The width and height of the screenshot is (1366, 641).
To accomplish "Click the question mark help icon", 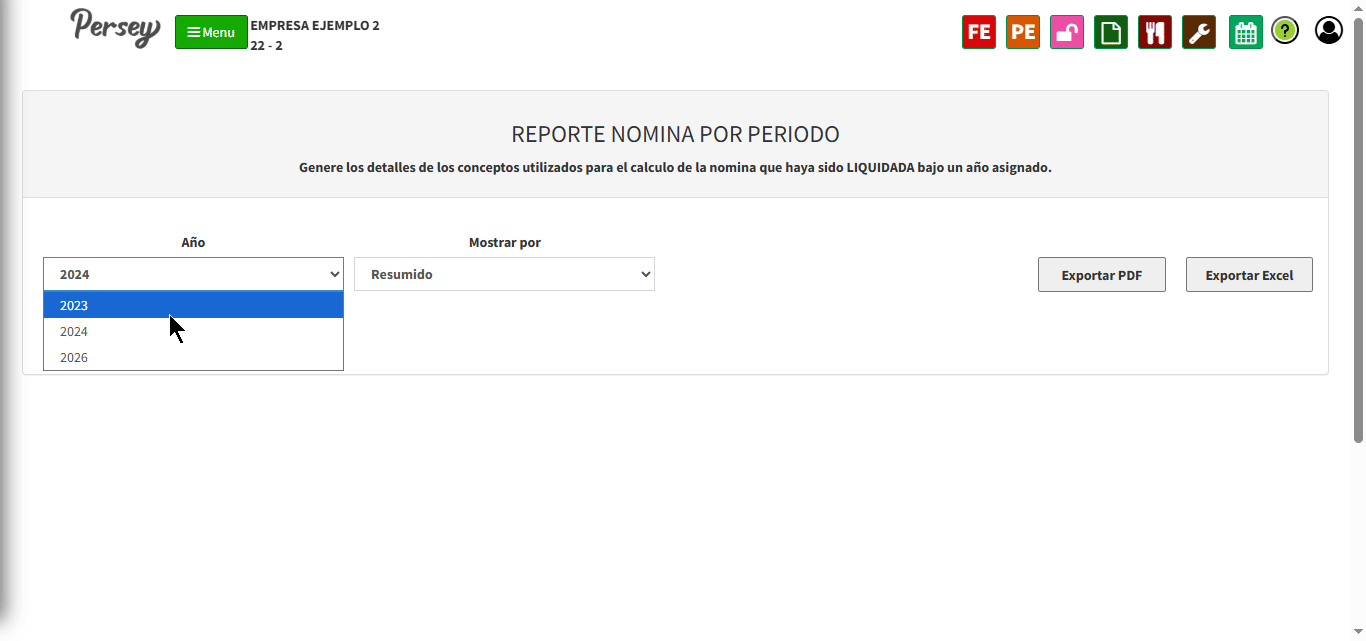I will [1285, 31].
